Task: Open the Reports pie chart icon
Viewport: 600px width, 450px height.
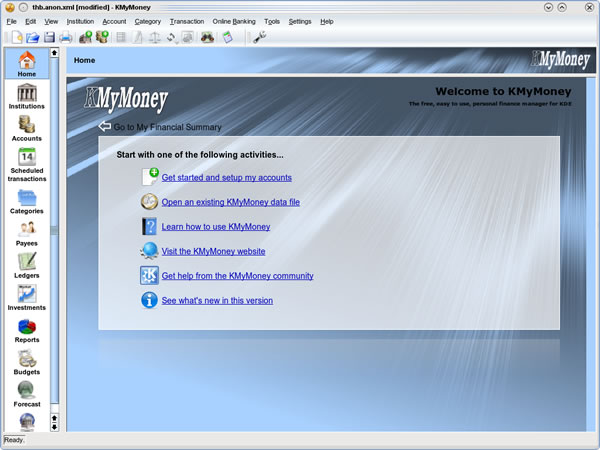Action: click(27, 330)
